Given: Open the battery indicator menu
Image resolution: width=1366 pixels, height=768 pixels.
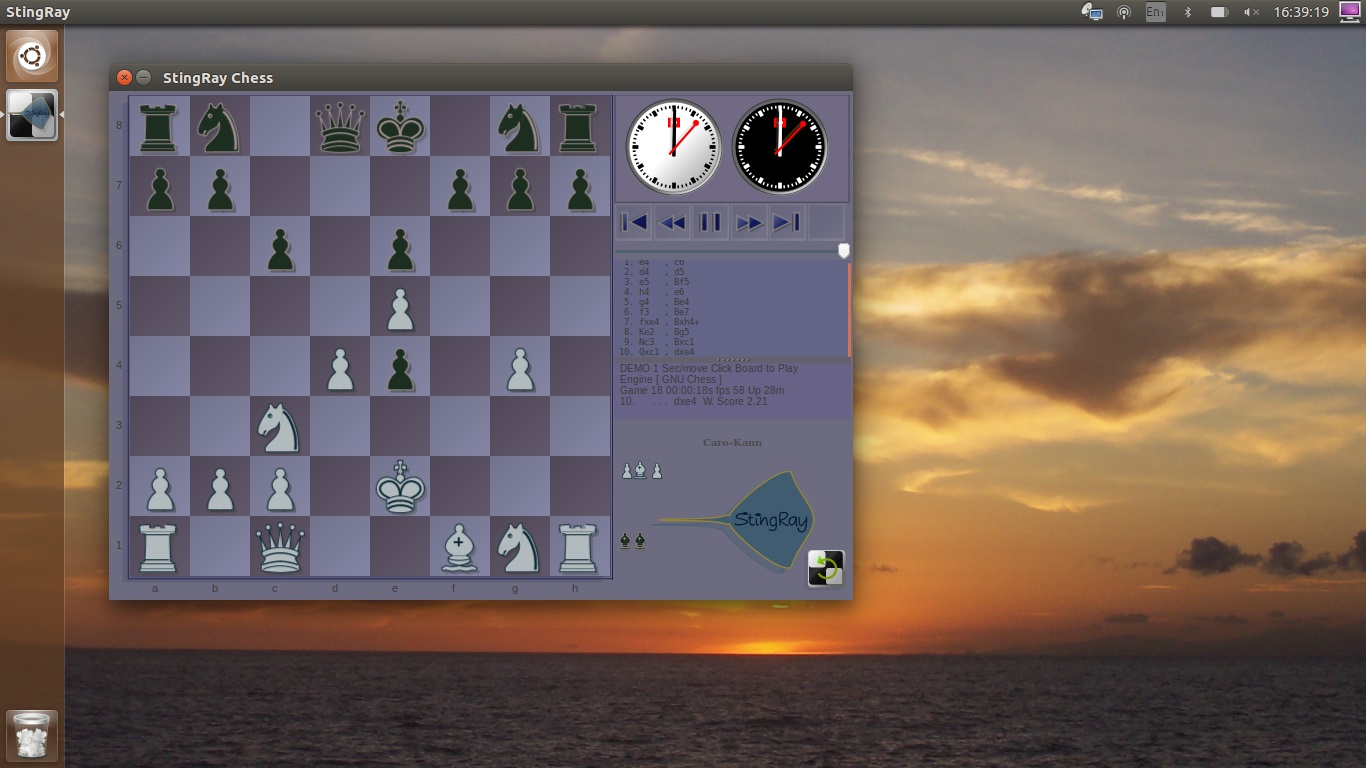Looking at the screenshot, I should click(1219, 12).
